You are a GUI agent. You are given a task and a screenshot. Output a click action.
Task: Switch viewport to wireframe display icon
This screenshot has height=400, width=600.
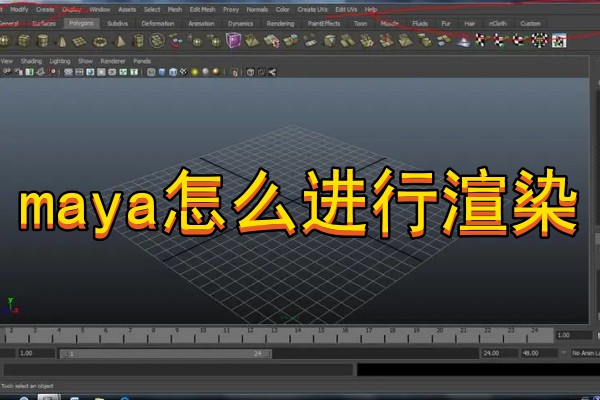151,72
